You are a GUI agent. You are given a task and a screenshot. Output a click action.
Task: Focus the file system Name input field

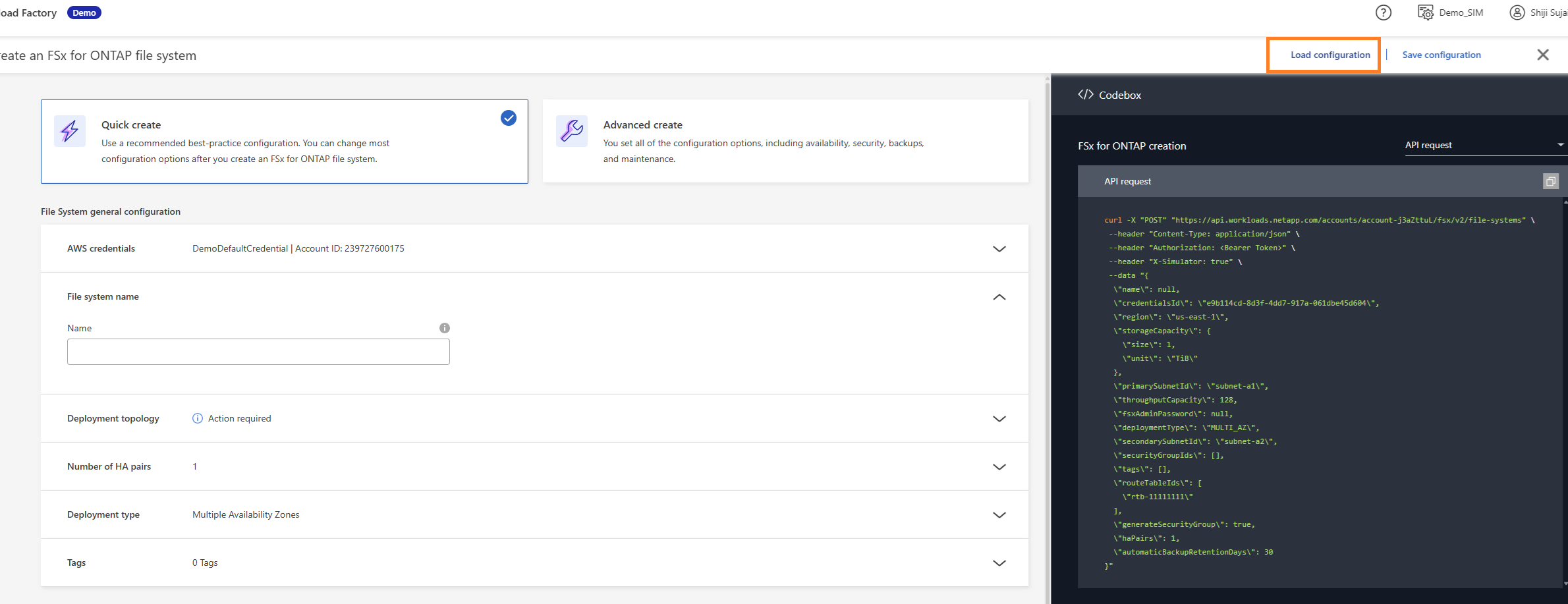258,352
